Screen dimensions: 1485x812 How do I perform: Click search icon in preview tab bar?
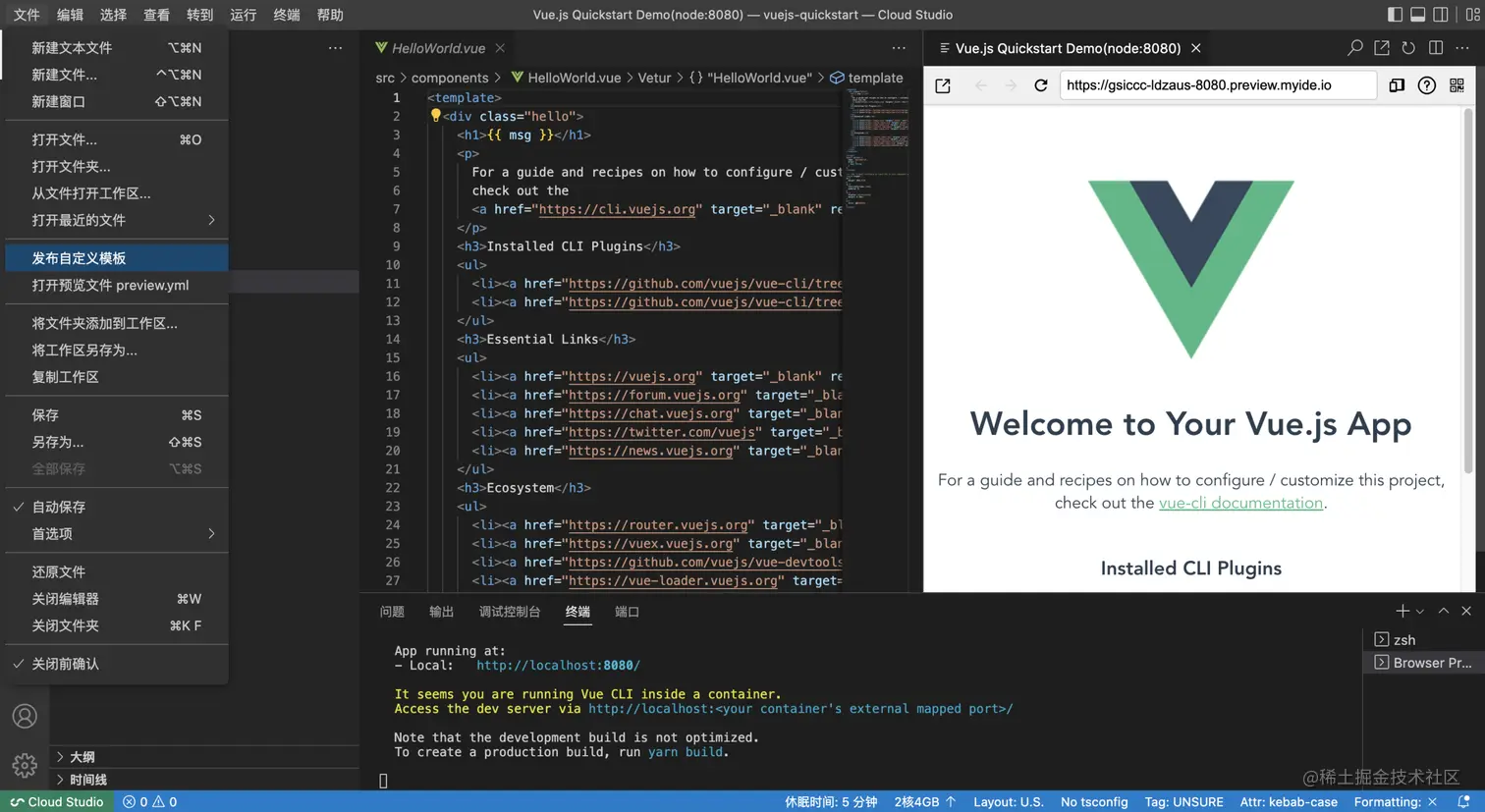1355,47
